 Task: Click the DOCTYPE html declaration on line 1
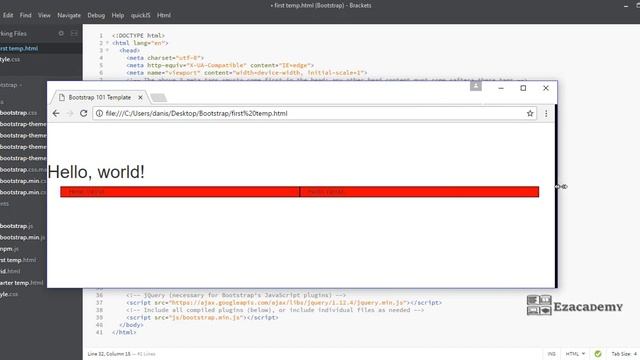[138, 36]
